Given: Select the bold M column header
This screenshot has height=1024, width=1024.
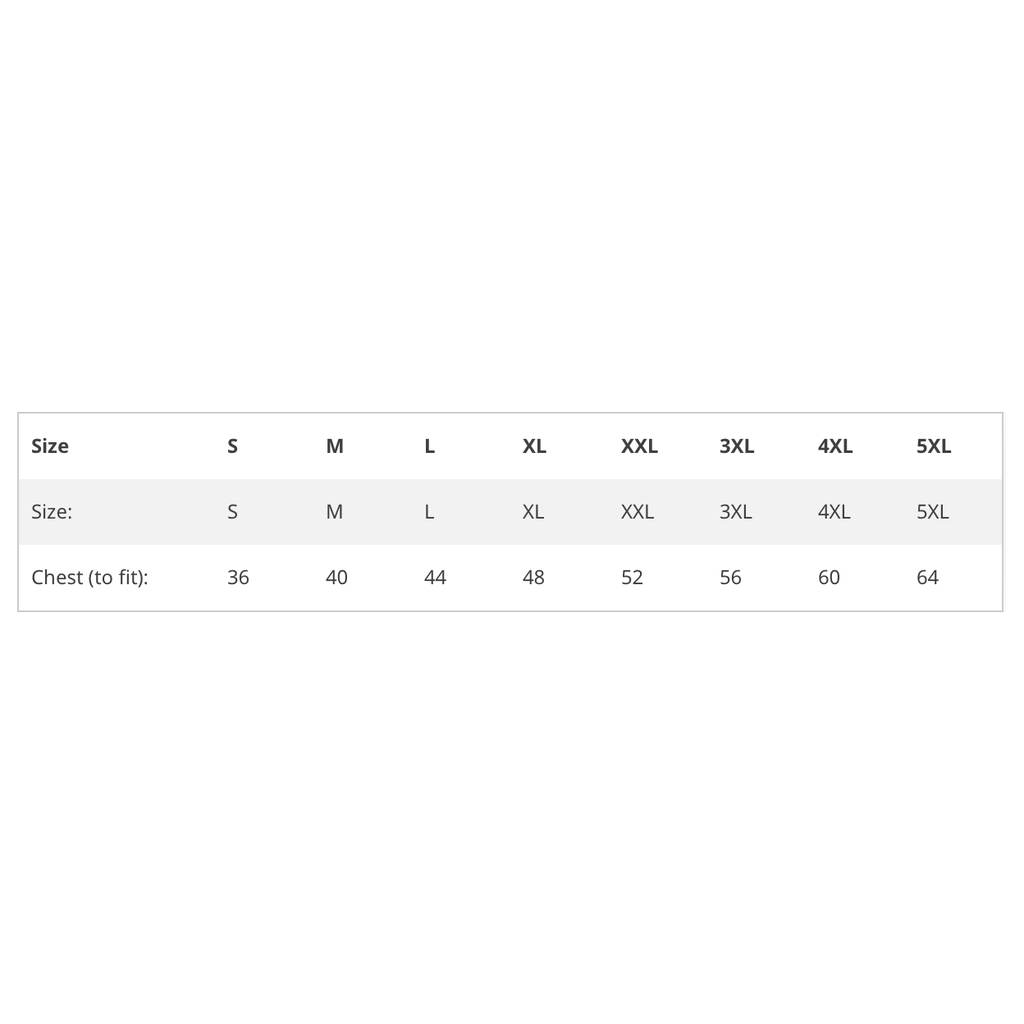Looking at the screenshot, I should coord(335,446).
